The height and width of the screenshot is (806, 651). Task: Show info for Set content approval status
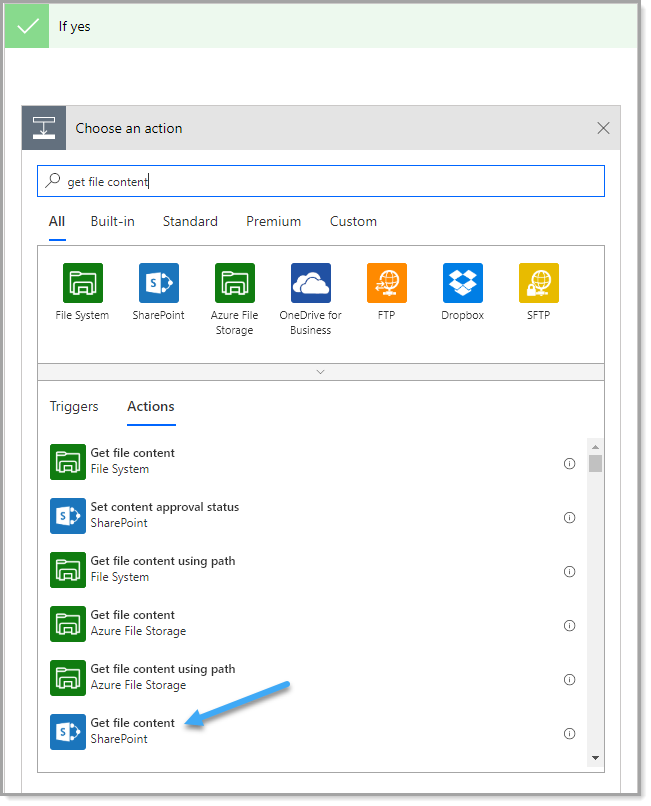[x=569, y=518]
